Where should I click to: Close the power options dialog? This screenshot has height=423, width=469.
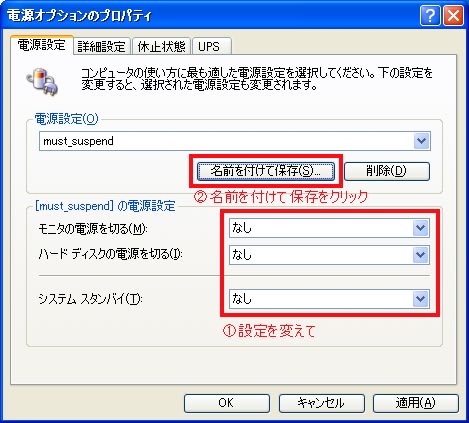coord(453,15)
